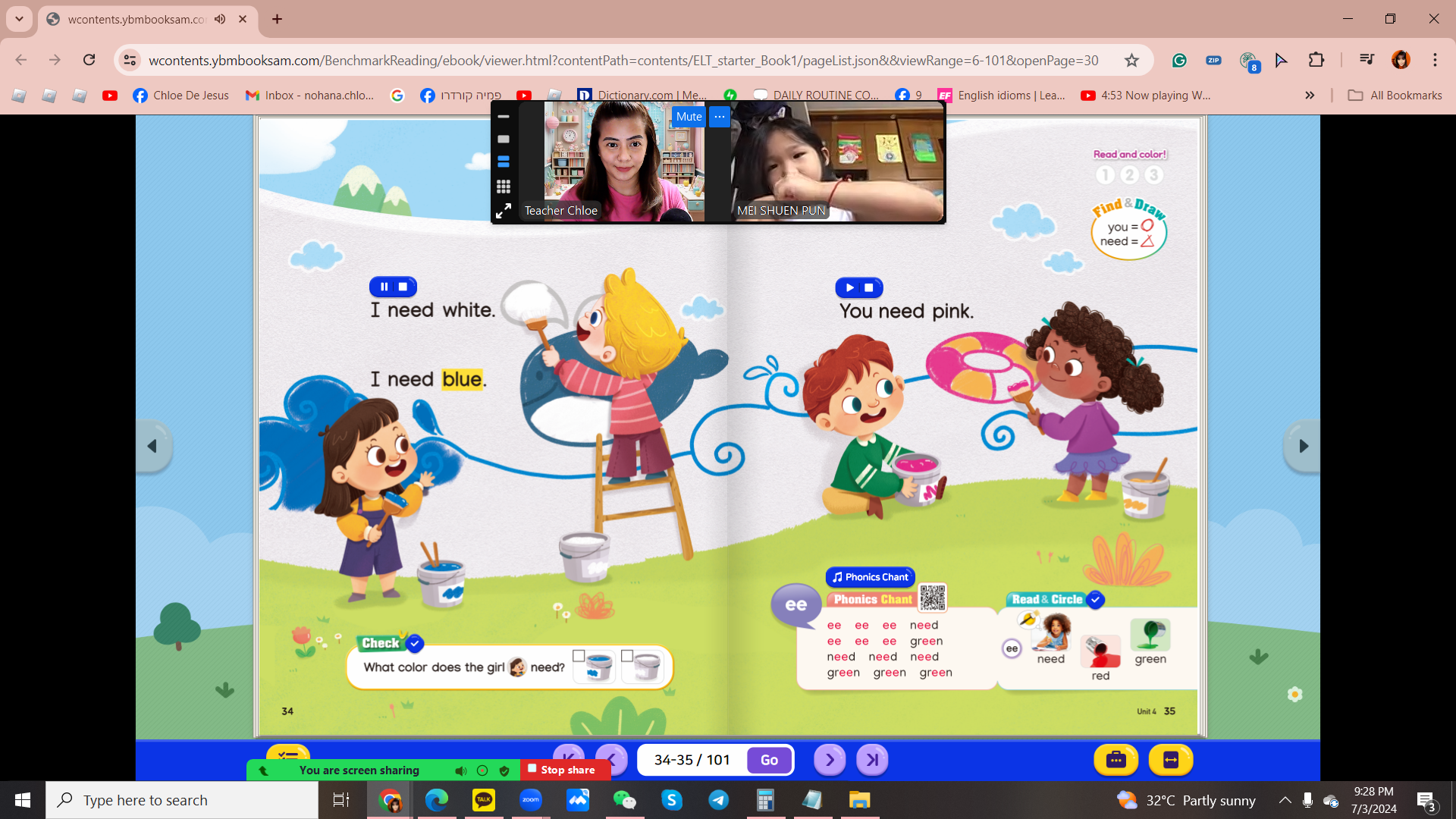Open more options on Zoom video tile
Image resolution: width=1456 pixels, height=819 pixels.
coord(720,116)
